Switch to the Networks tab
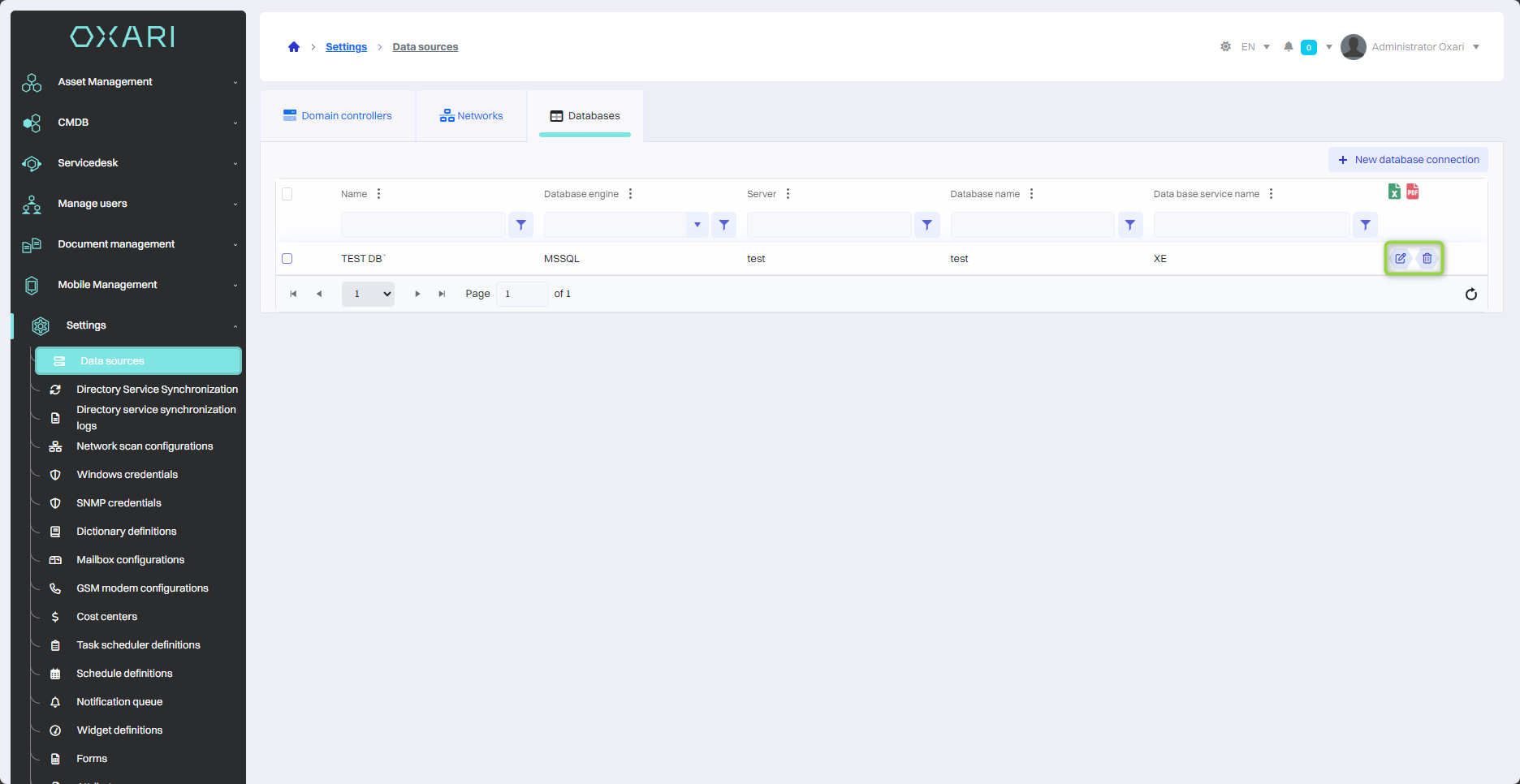The height and width of the screenshot is (784, 1520). 472,116
